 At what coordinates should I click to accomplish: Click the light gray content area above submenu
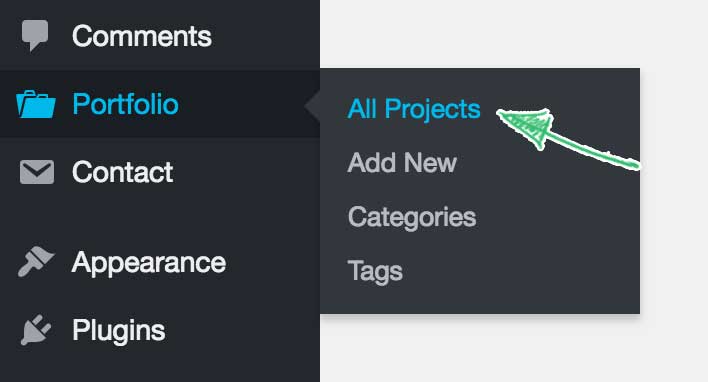(513, 34)
